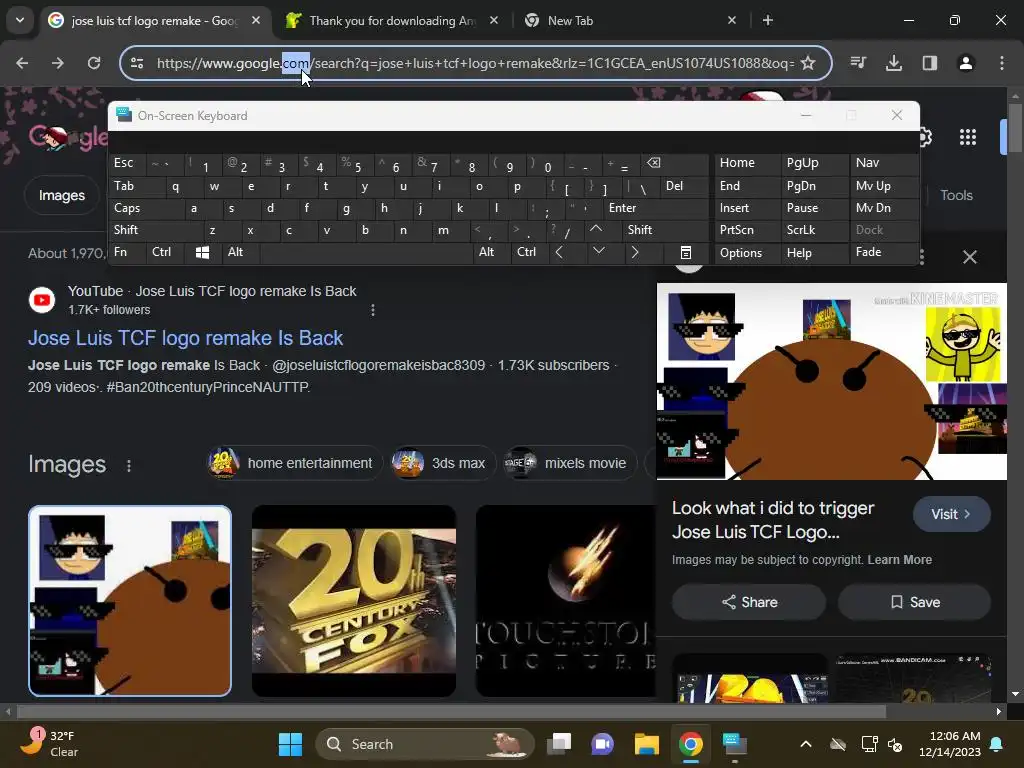Close the image preview side panel
This screenshot has width=1024, height=768.
click(970, 257)
